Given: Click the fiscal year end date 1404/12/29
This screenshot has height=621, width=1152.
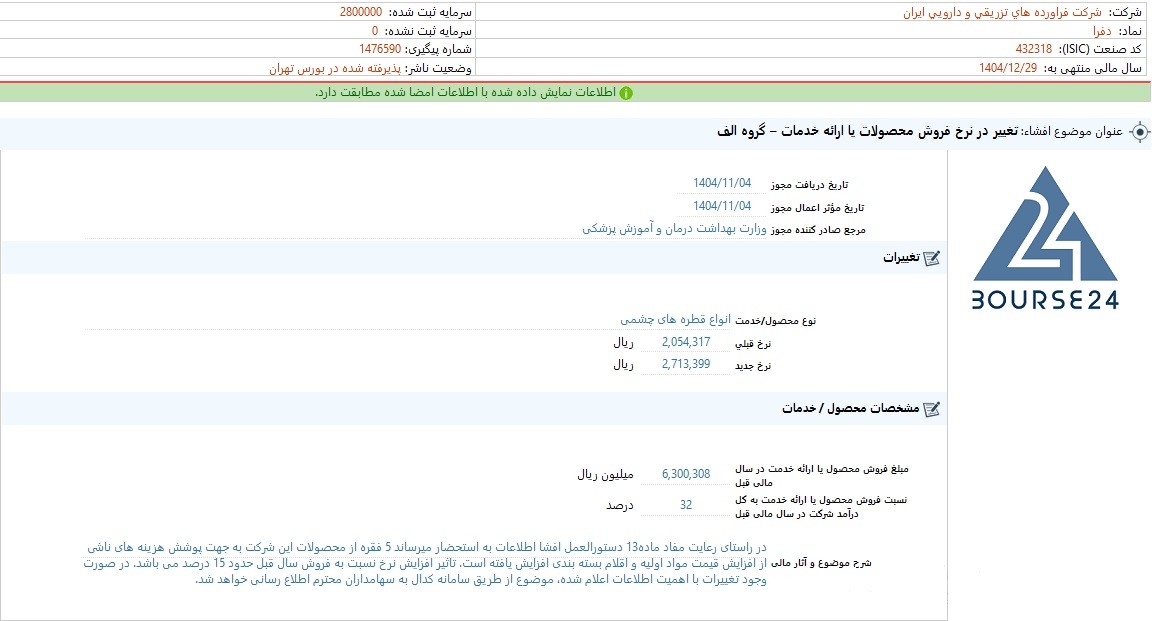Looking at the screenshot, I should coord(1008,68).
